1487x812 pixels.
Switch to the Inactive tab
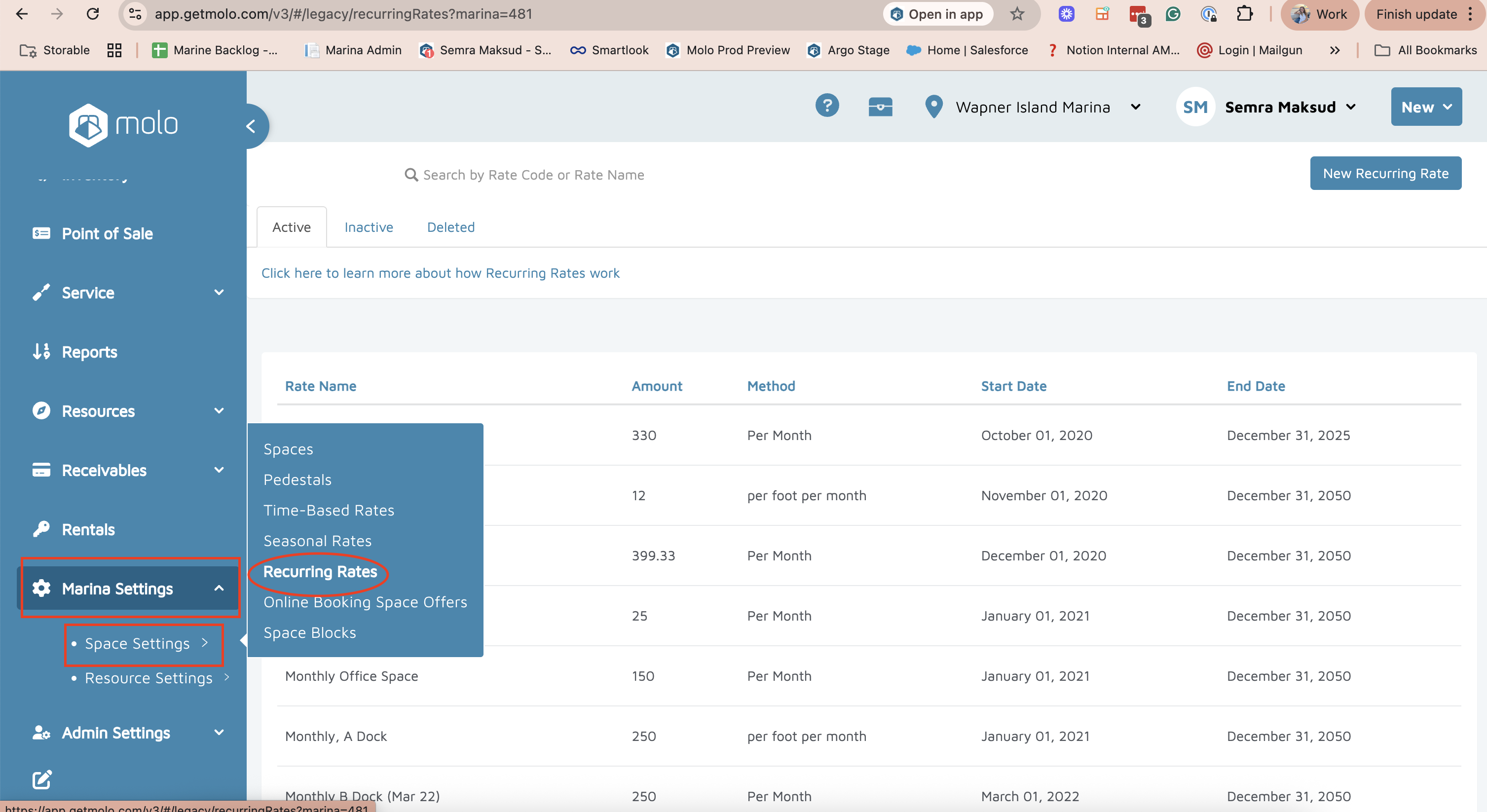coord(368,227)
